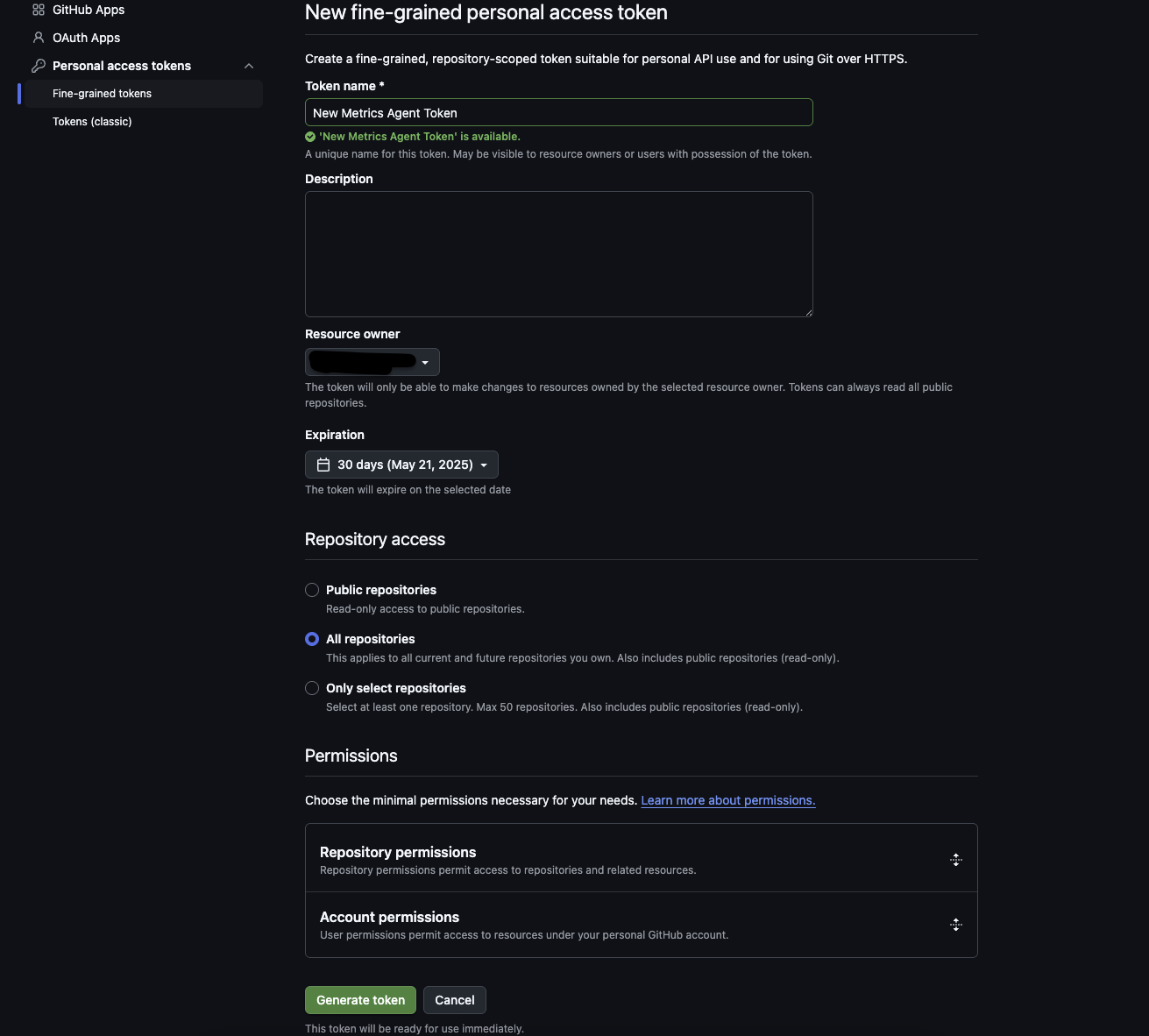Viewport: 1149px width, 1036px height.
Task: Click the calendar icon in the Expiration selector
Action: pos(323,465)
